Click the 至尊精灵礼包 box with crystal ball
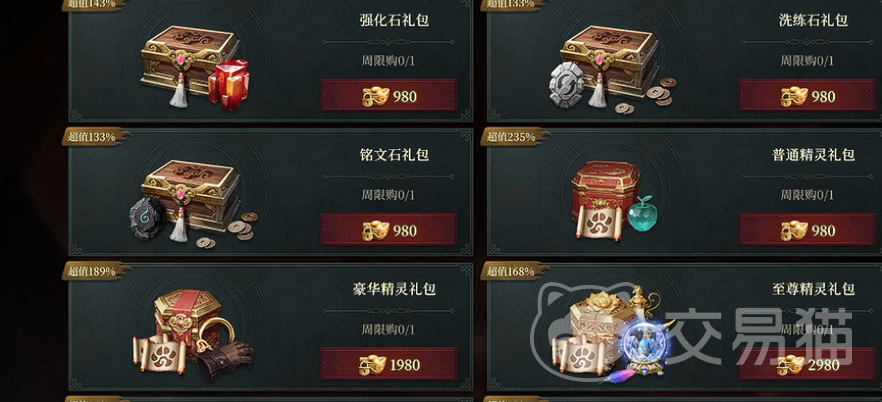This screenshot has height=402, width=882. click(x=614, y=335)
